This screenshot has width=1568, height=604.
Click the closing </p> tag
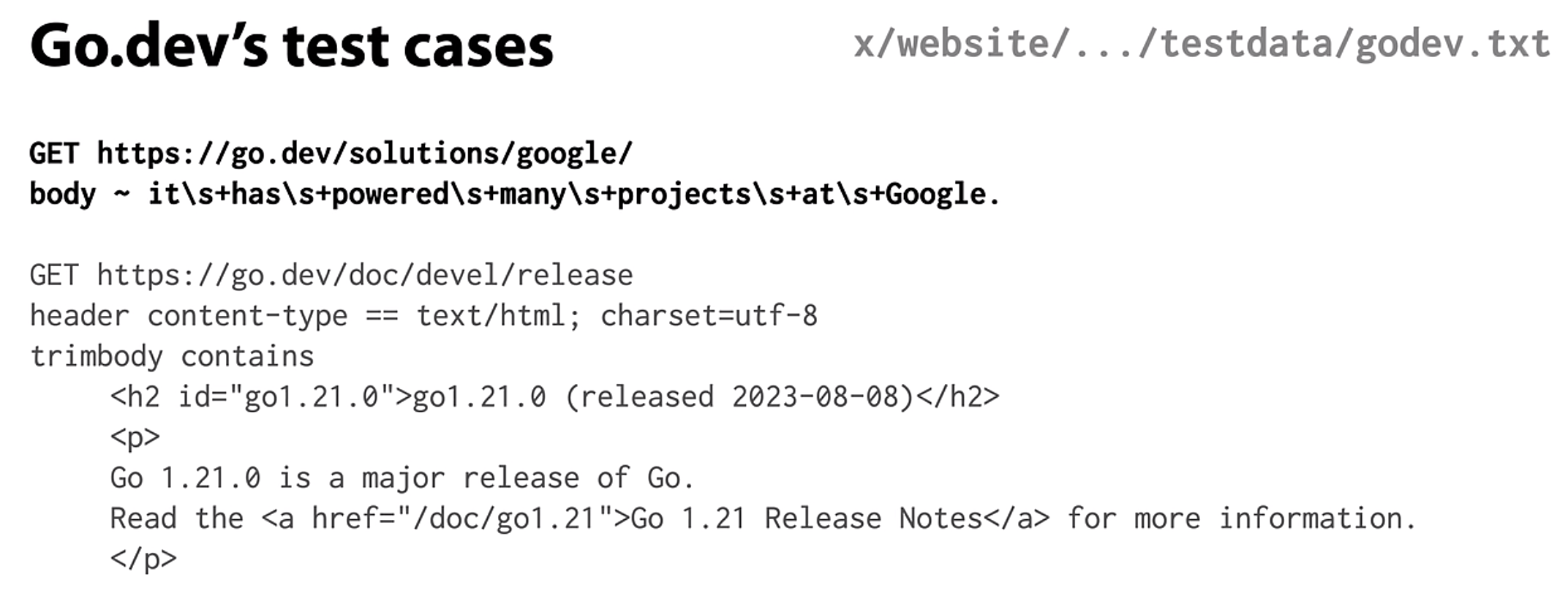[143, 559]
